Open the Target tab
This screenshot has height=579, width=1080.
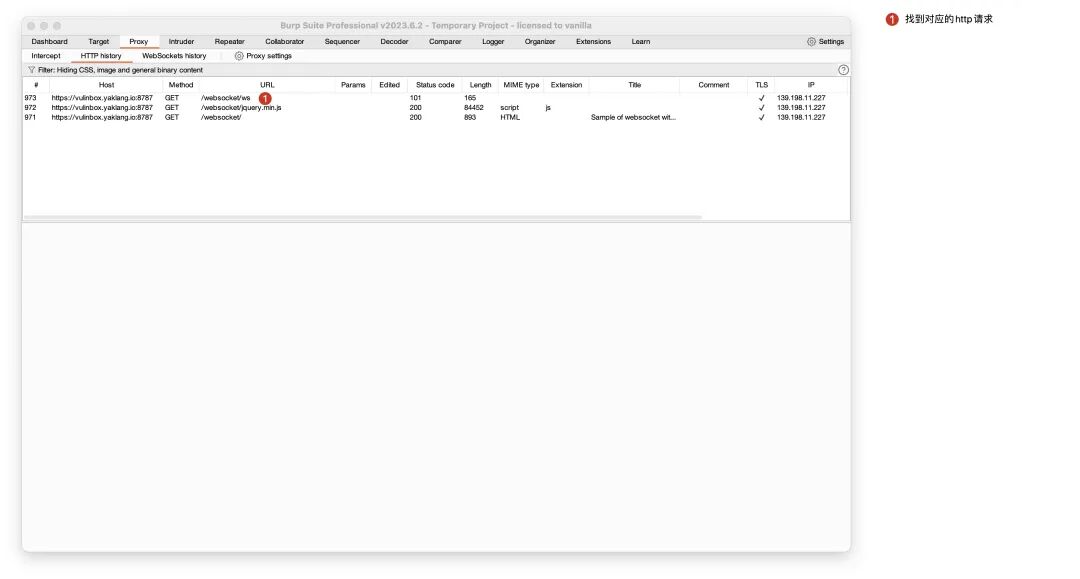click(x=98, y=42)
